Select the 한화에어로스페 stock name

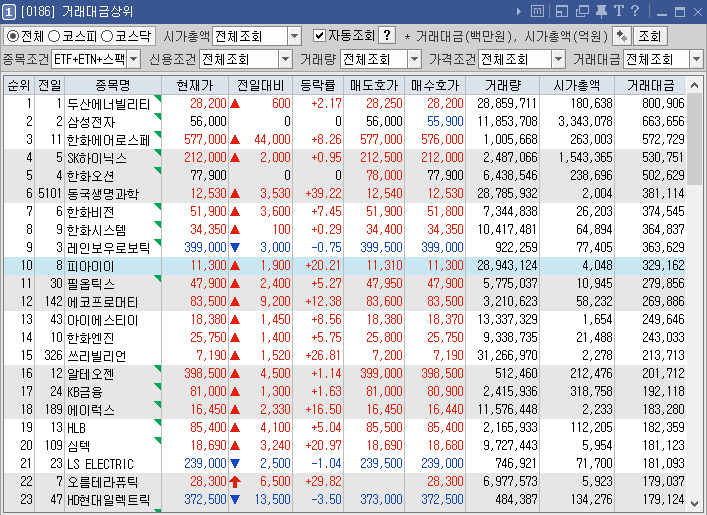click(108, 140)
